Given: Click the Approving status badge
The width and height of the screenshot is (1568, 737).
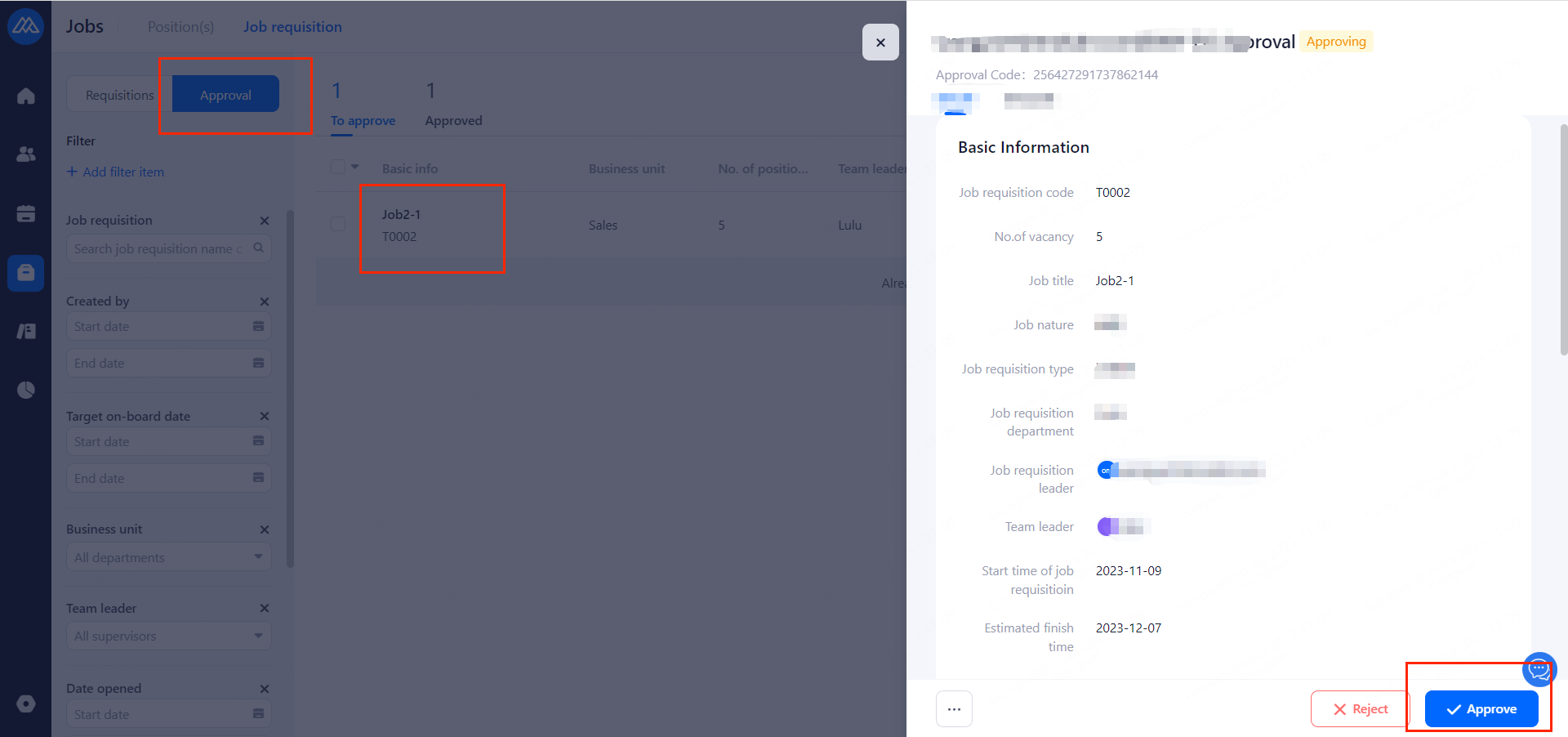Looking at the screenshot, I should coord(1336,42).
